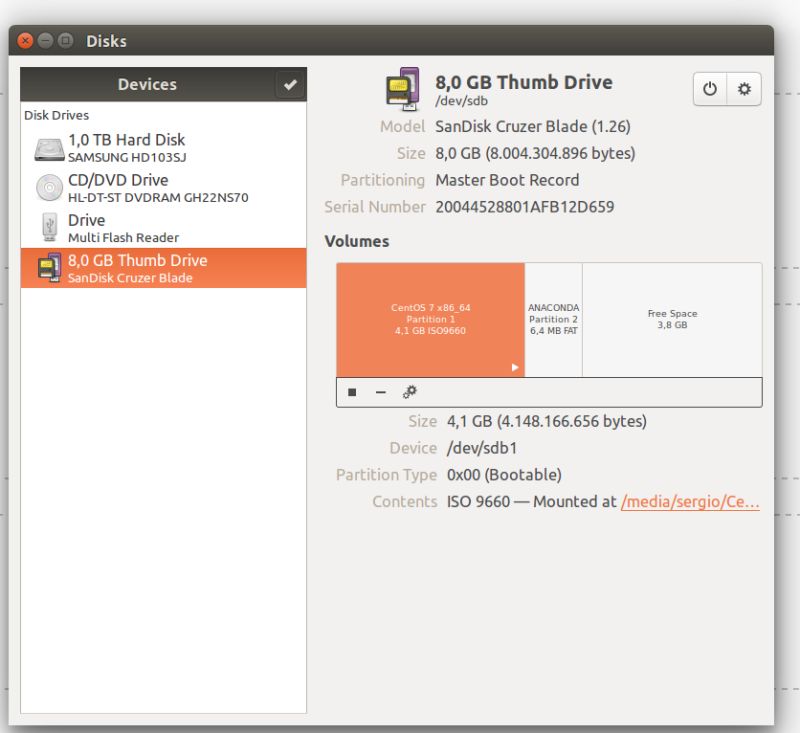This screenshot has width=800, height=733.
Task: Click the Multi Flash Reader USB icon
Action: (51, 226)
